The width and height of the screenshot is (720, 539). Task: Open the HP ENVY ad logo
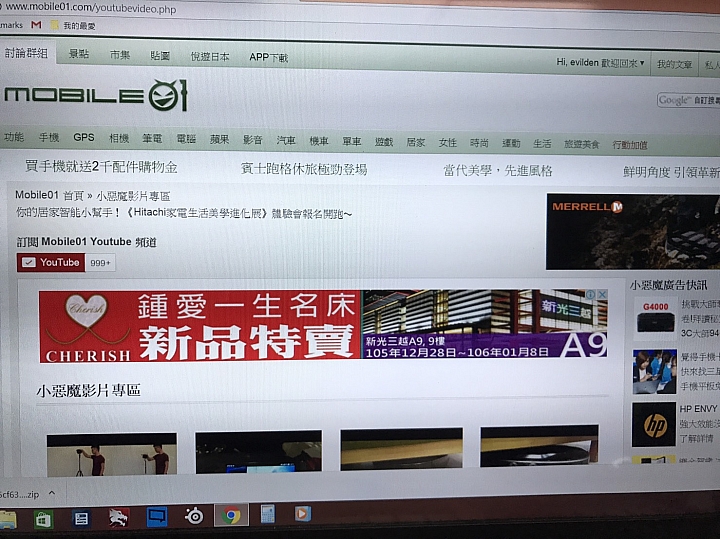coord(654,425)
